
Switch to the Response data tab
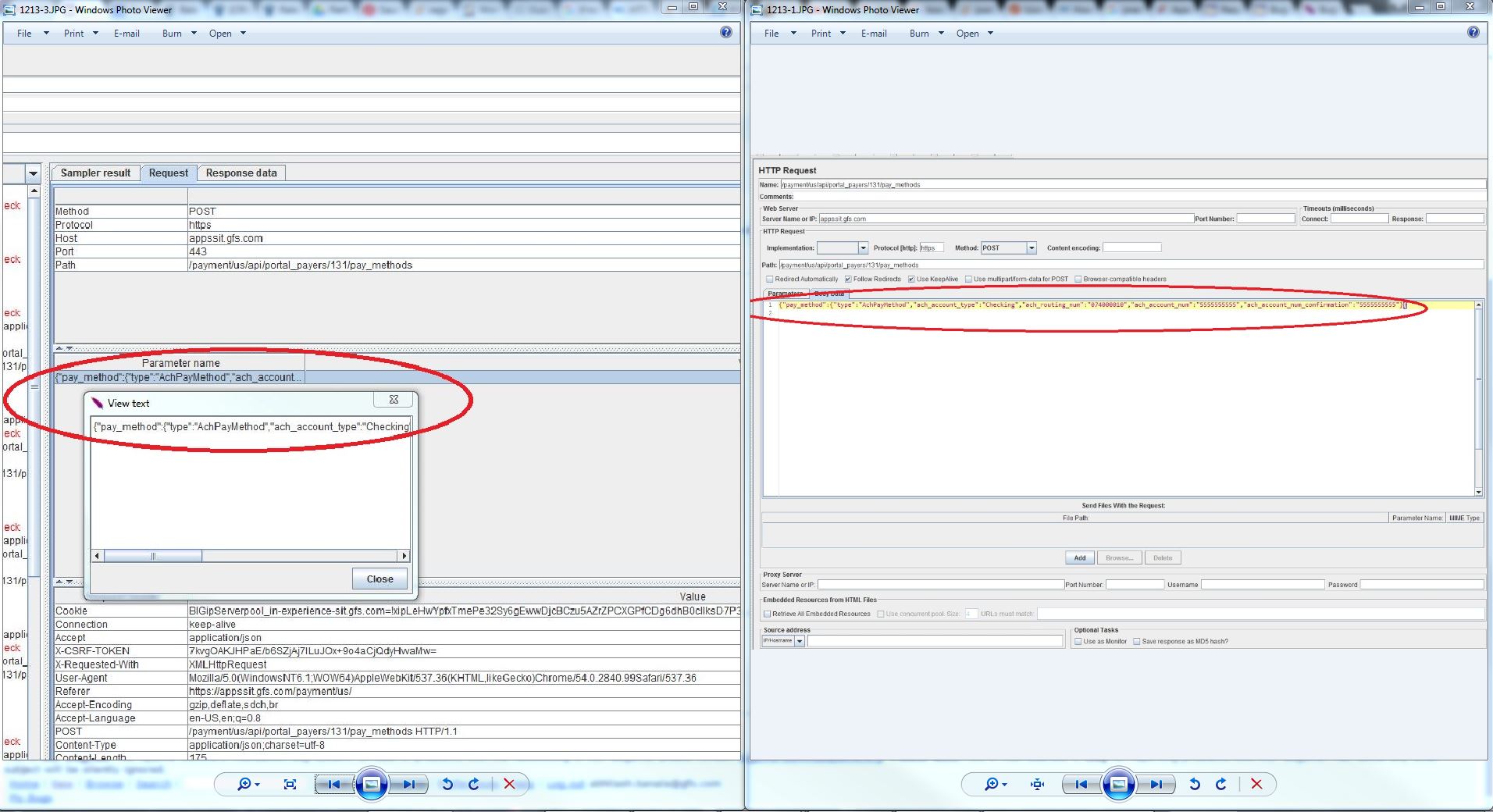[x=241, y=173]
